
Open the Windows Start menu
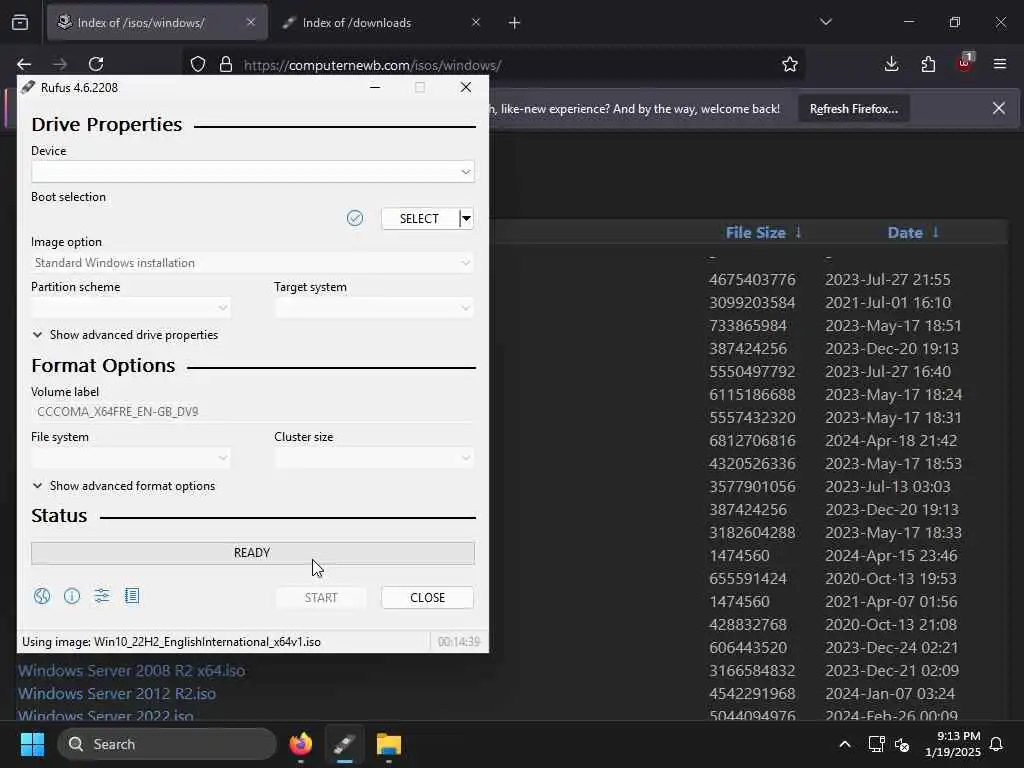(x=32, y=744)
